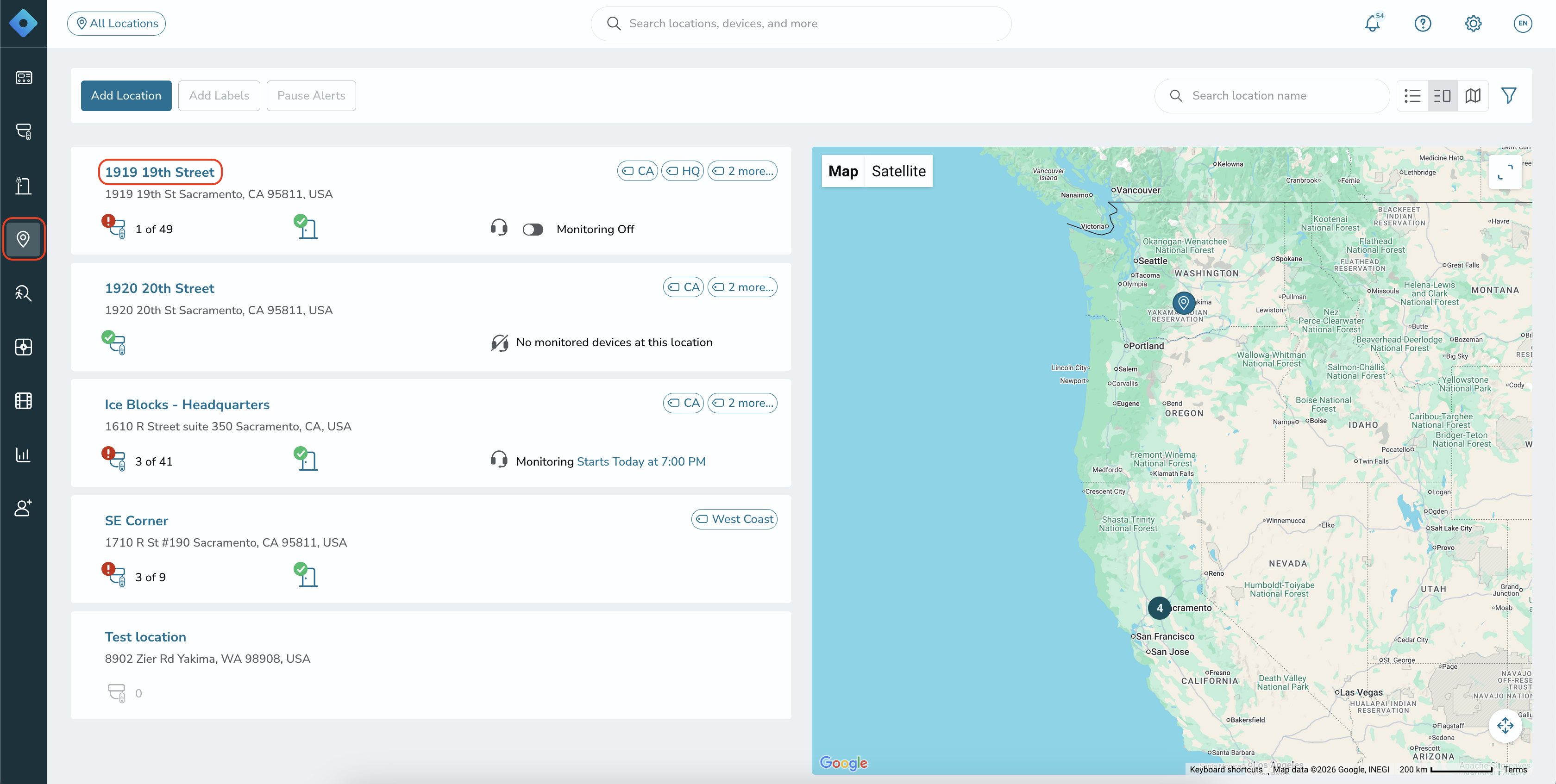Click '1 of 49' device count text

pos(154,230)
